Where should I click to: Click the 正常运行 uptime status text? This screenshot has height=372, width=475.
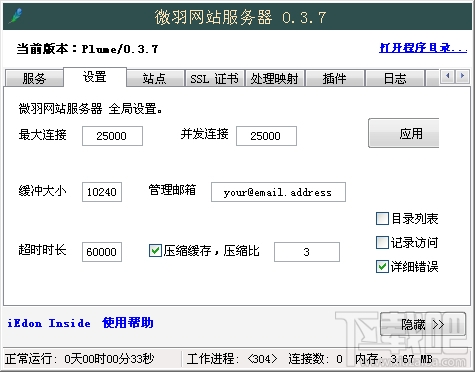(x=79, y=359)
